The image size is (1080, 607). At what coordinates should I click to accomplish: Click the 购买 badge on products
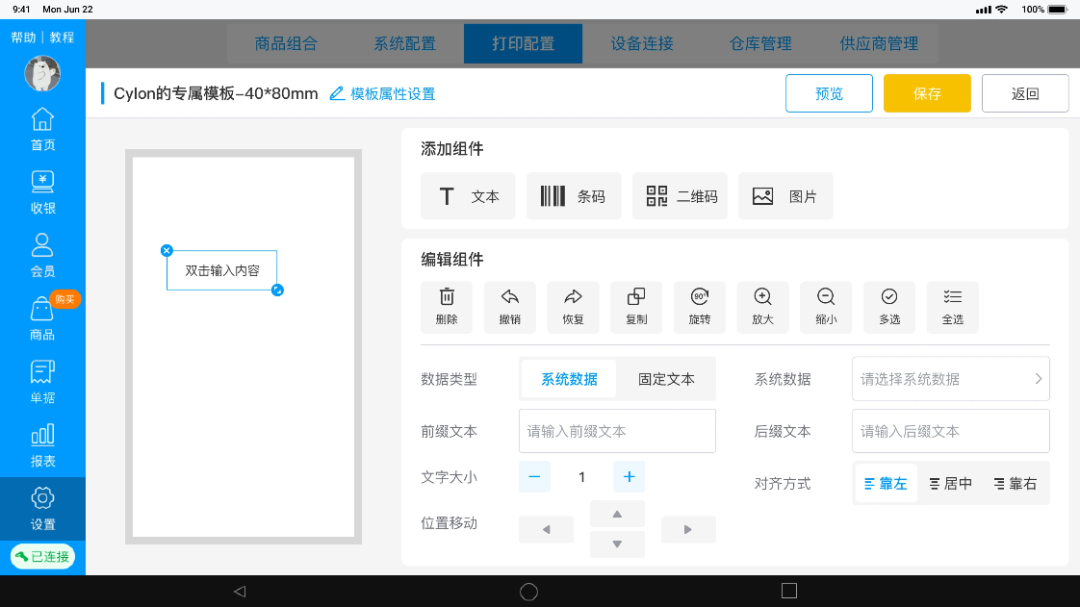click(x=65, y=299)
